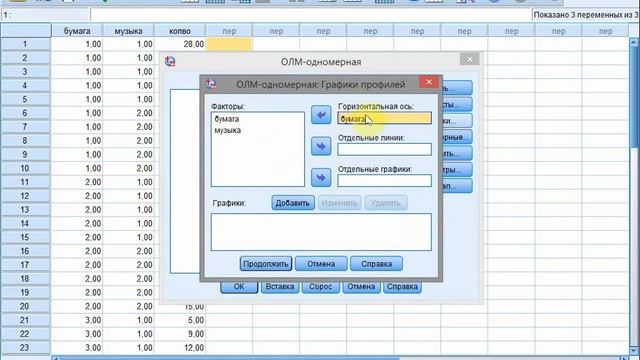Click Отмена in ОЛМ-одномерная dialog
Screen dimensions: 640x360
point(361,287)
